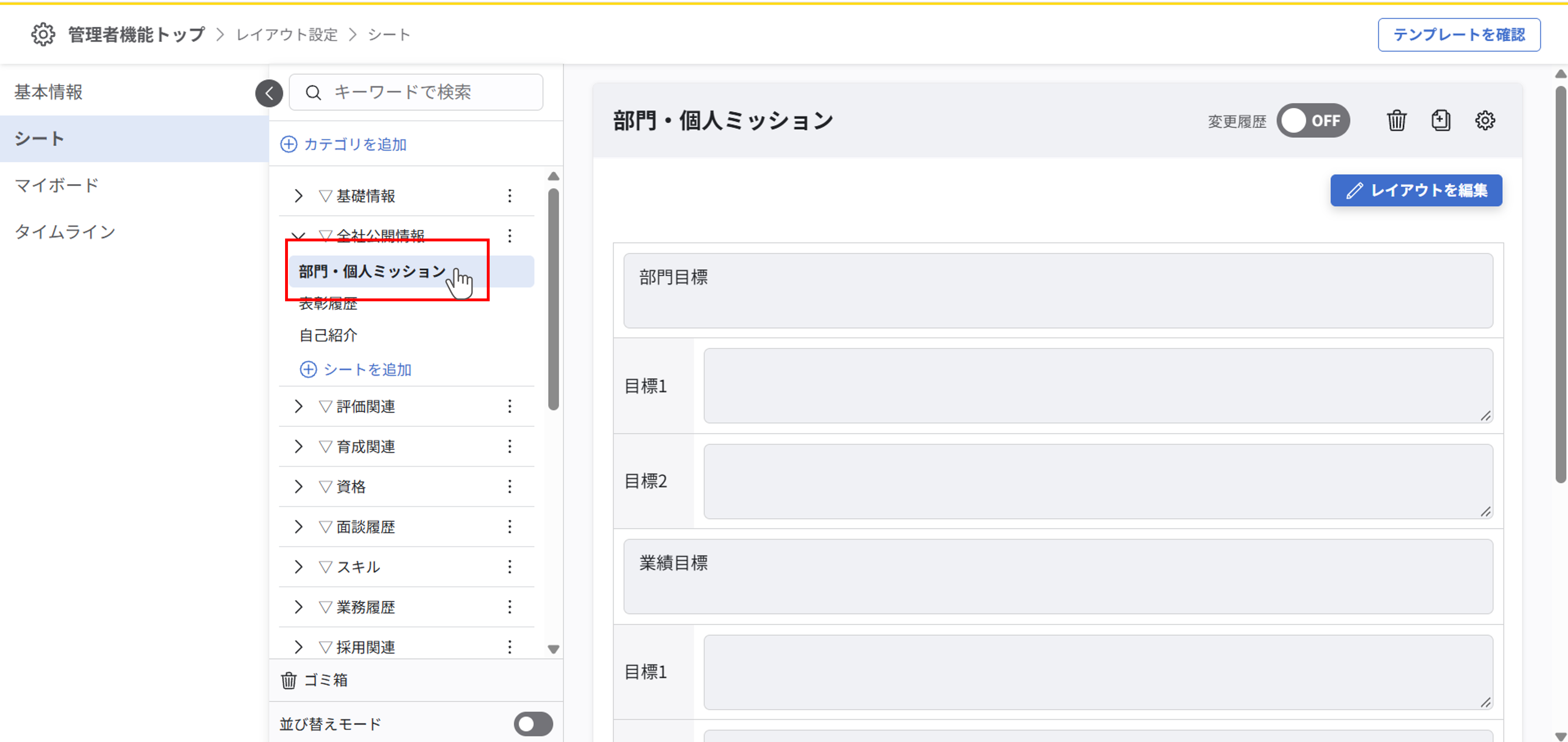Click 管理者機能トップ breadcrumb link
The width and height of the screenshot is (1568, 742).
(136, 35)
